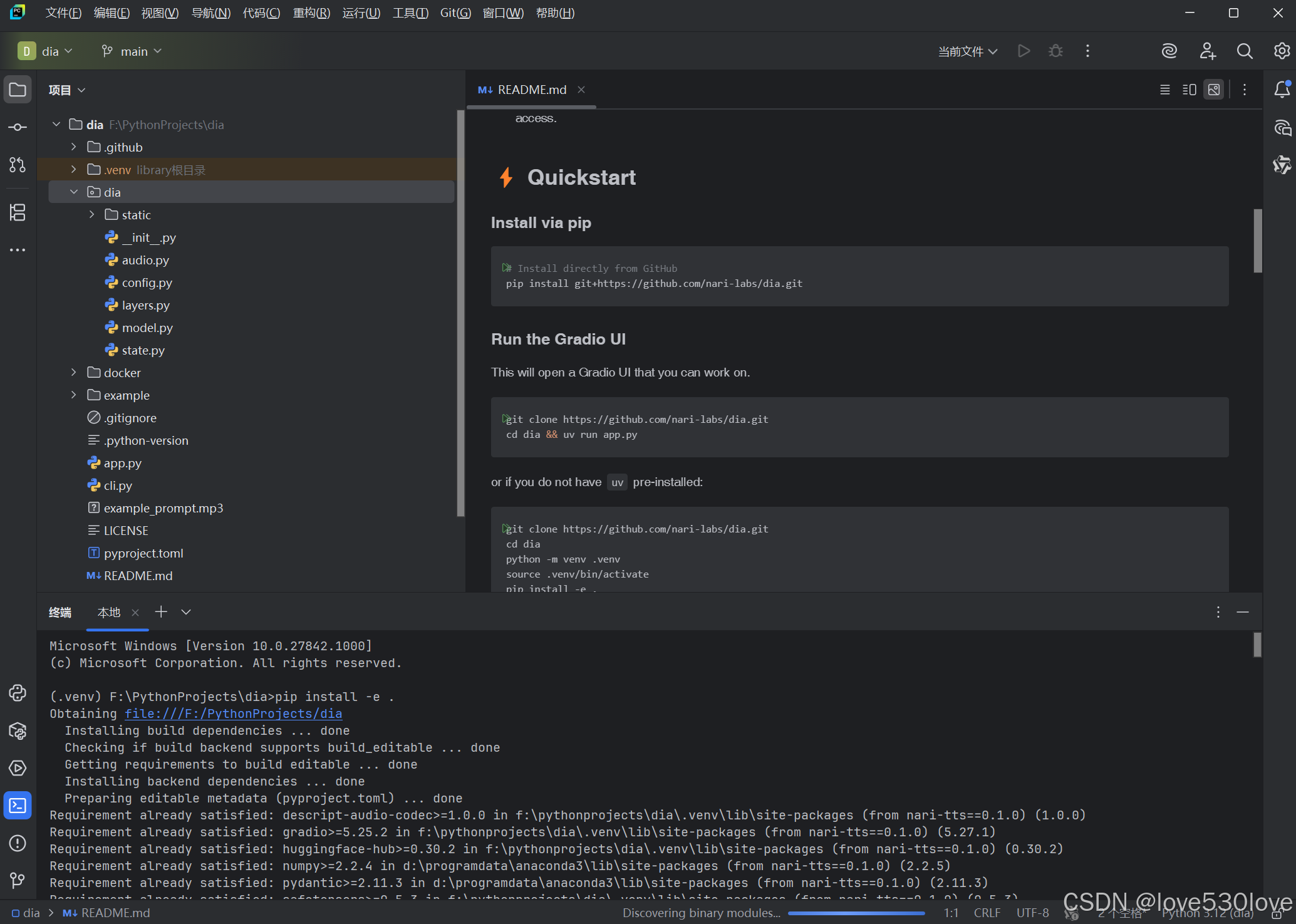Open the Python Packages tool icon
This screenshot has height=924, width=1296.
[x=18, y=730]
